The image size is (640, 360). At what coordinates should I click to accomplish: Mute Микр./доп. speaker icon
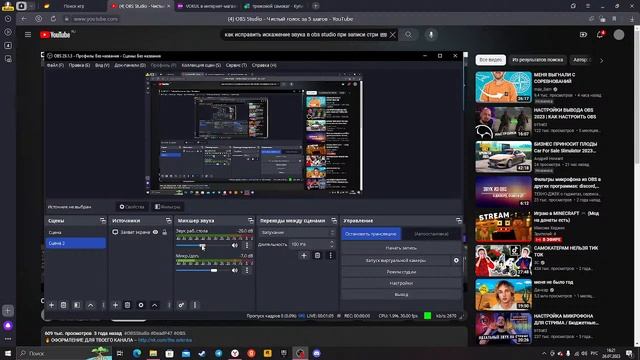[x=235, y=270]
